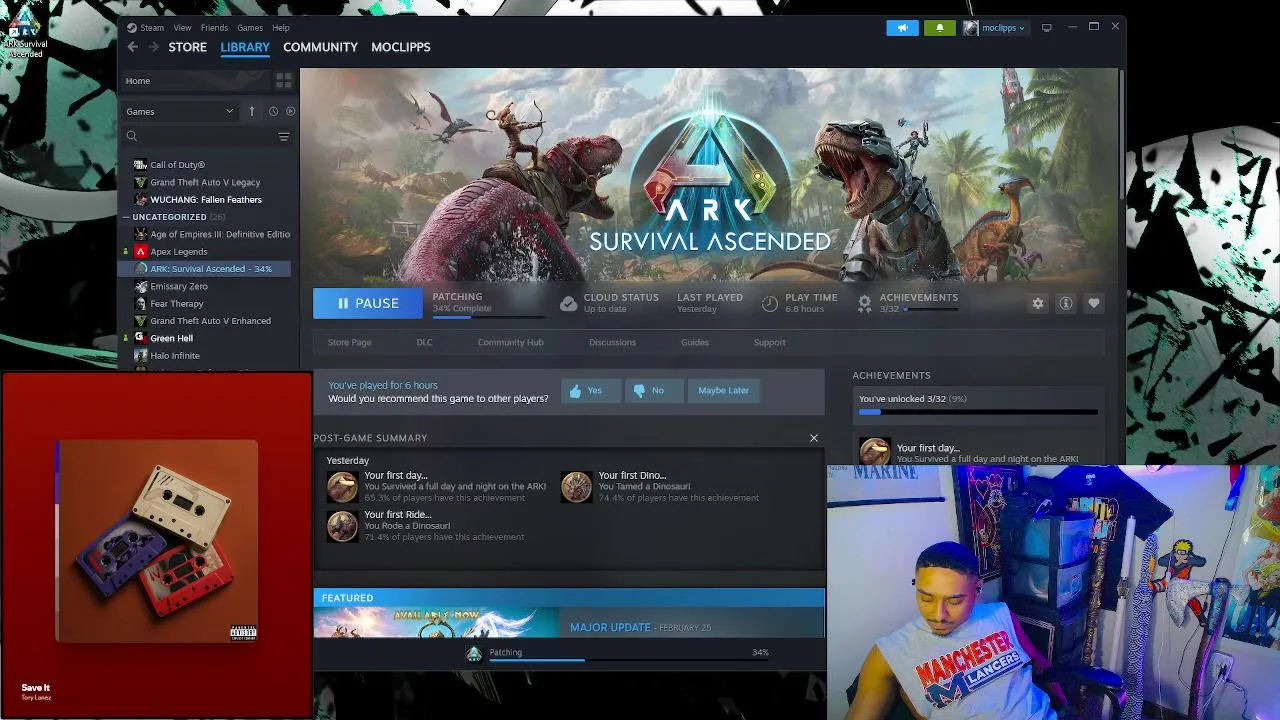Click the Your first Ride achievement icon
Screen dimensions: 1280x720
342,526
